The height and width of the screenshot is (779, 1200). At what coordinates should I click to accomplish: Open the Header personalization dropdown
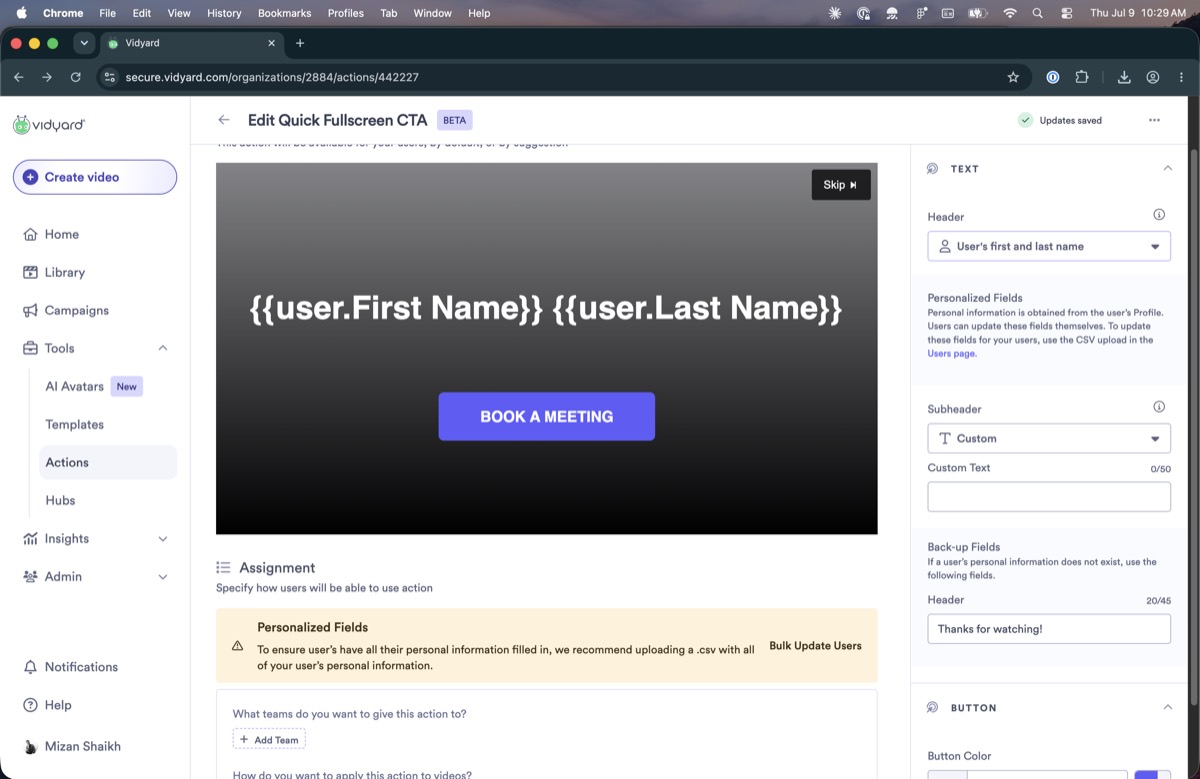tap(1049, 246)
